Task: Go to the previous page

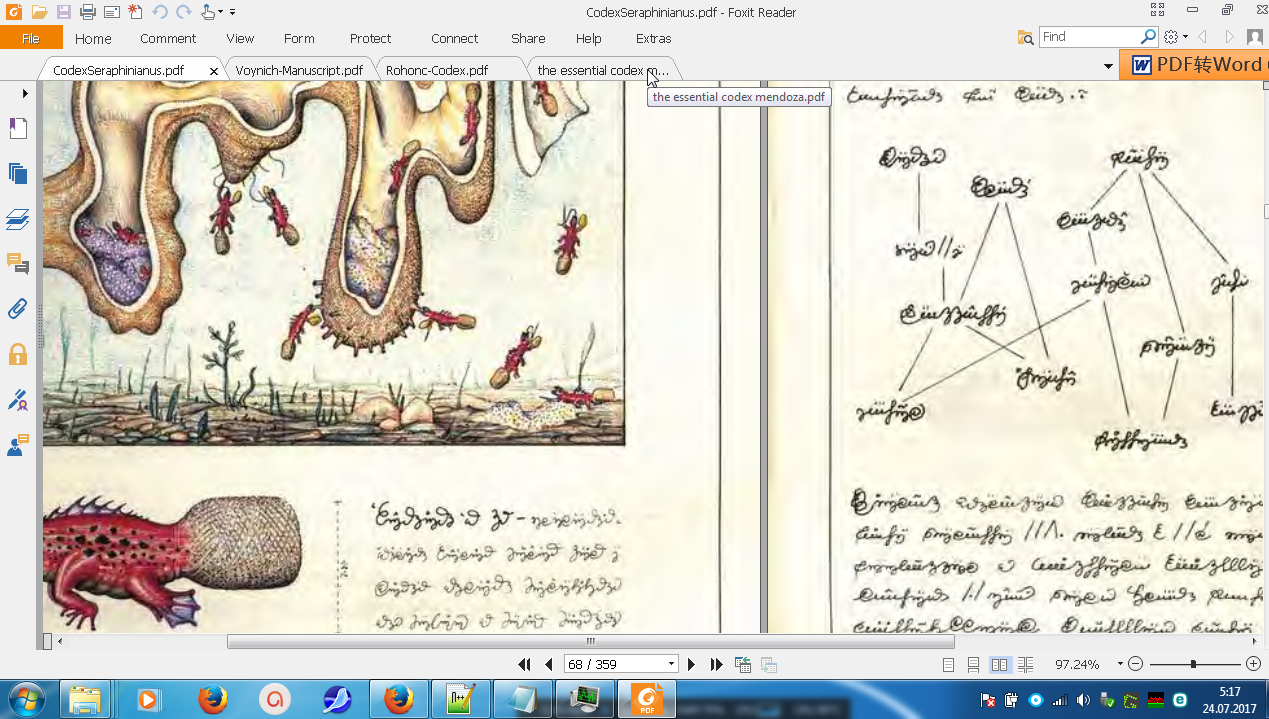Action: pyautogui.click(x=548, y=664)
